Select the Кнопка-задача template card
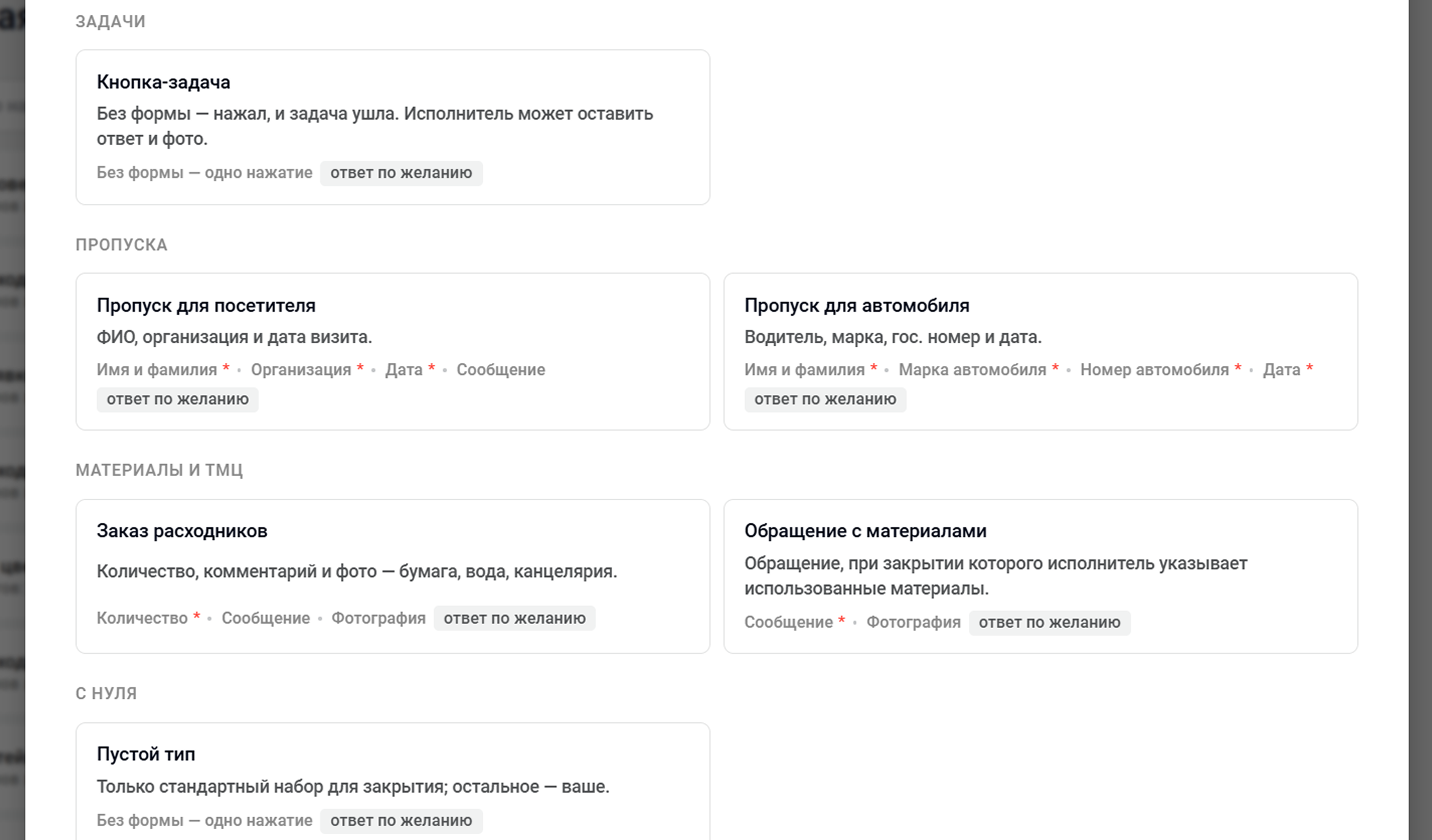 (393, 127)
